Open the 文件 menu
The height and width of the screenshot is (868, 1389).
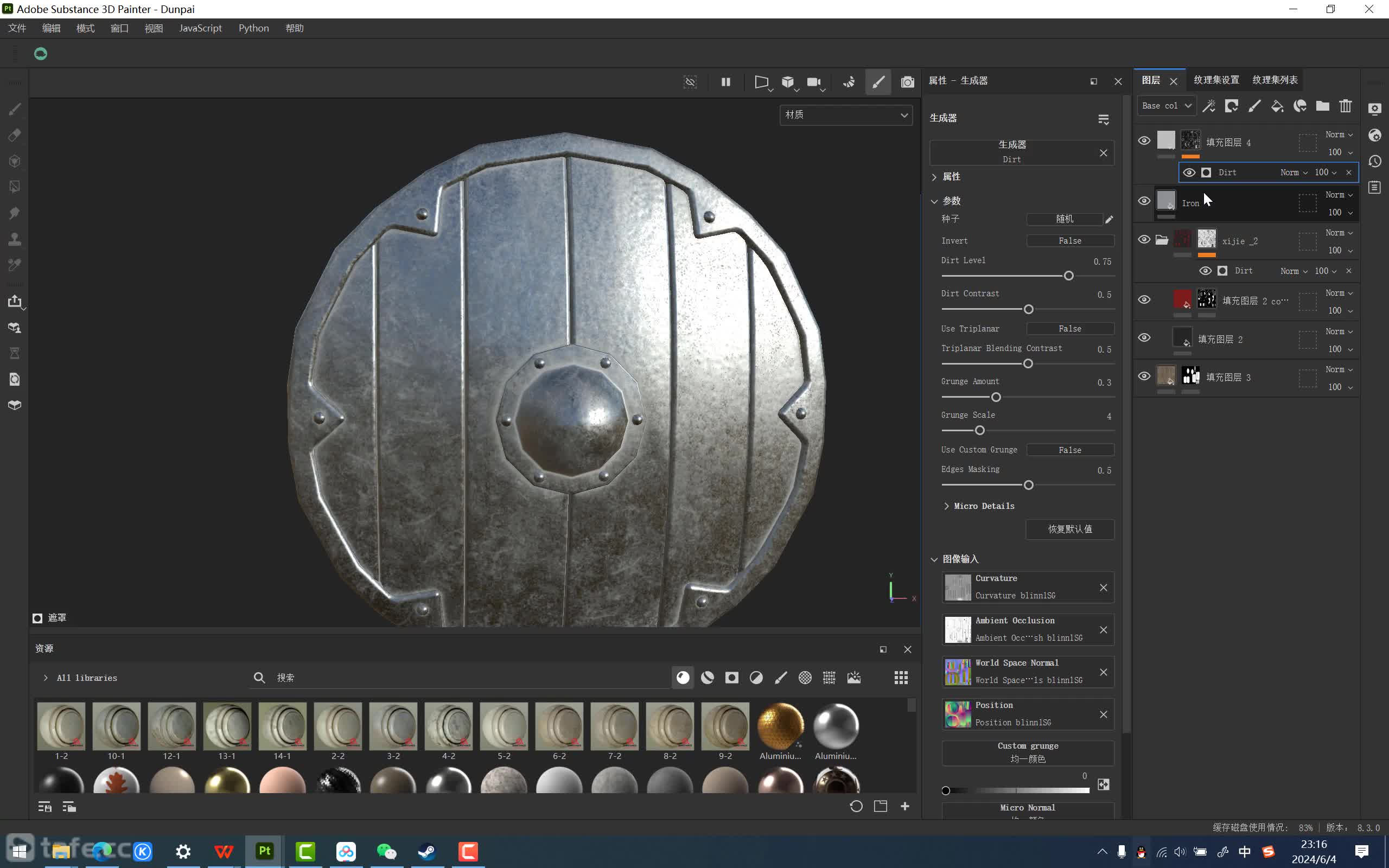tap(17, 28)
